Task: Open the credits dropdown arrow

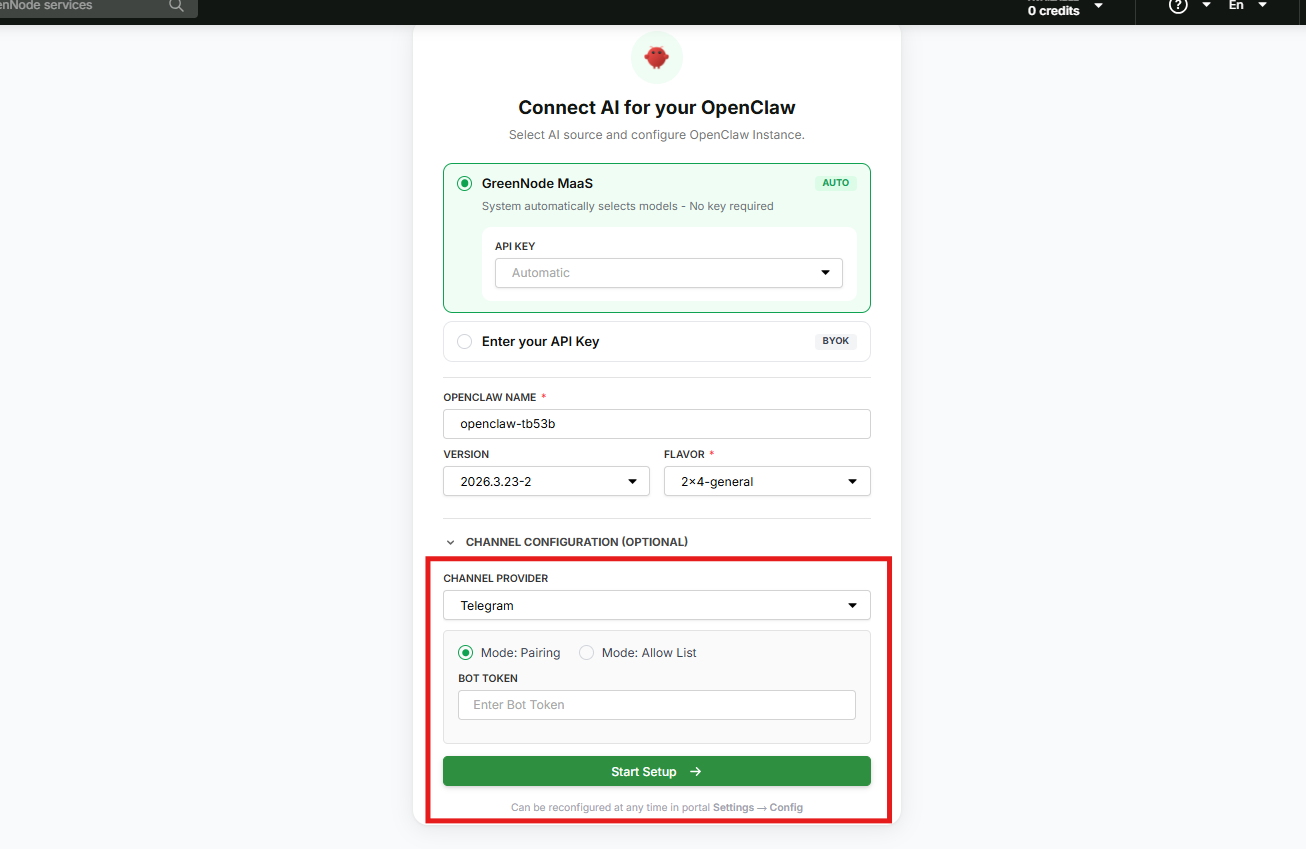Action: click(x=1098, y=7)
